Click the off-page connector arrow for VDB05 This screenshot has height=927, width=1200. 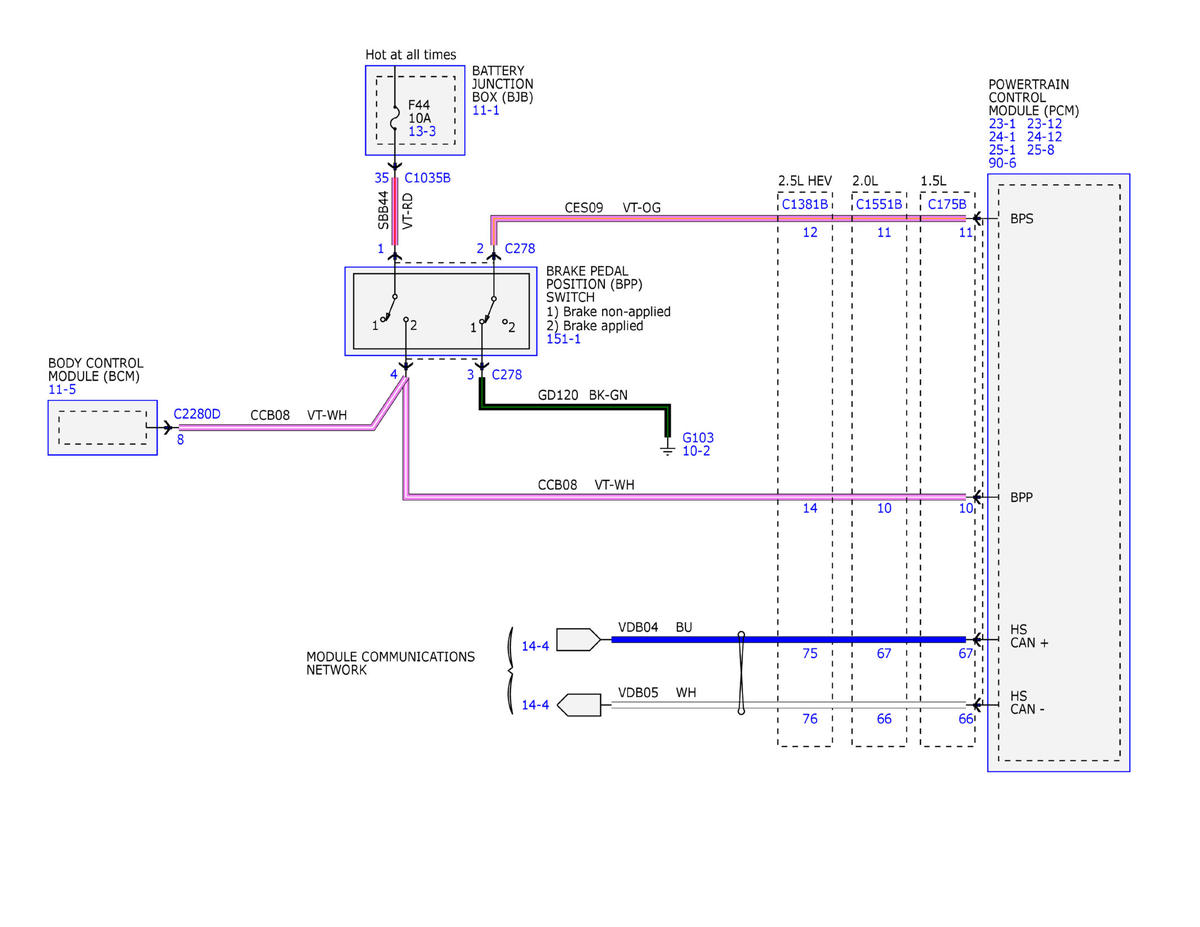tap(578, 705)
